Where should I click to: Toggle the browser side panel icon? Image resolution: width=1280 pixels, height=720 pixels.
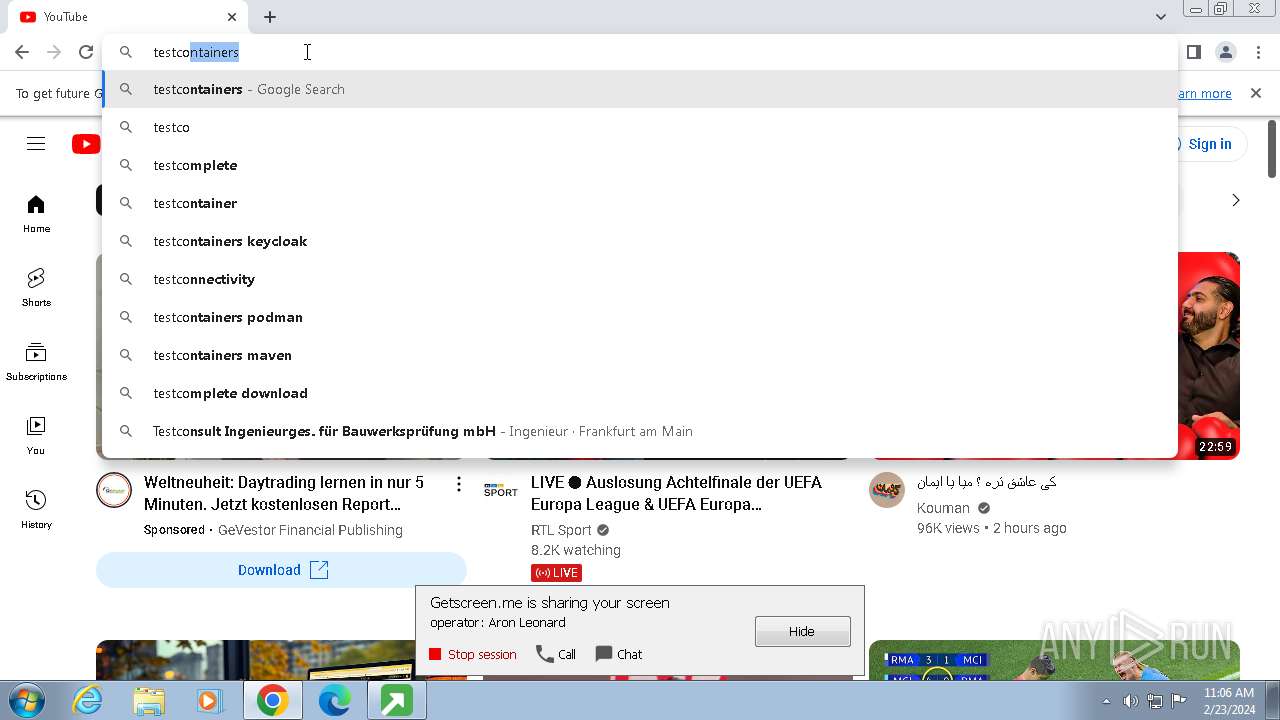[1193, 52]
